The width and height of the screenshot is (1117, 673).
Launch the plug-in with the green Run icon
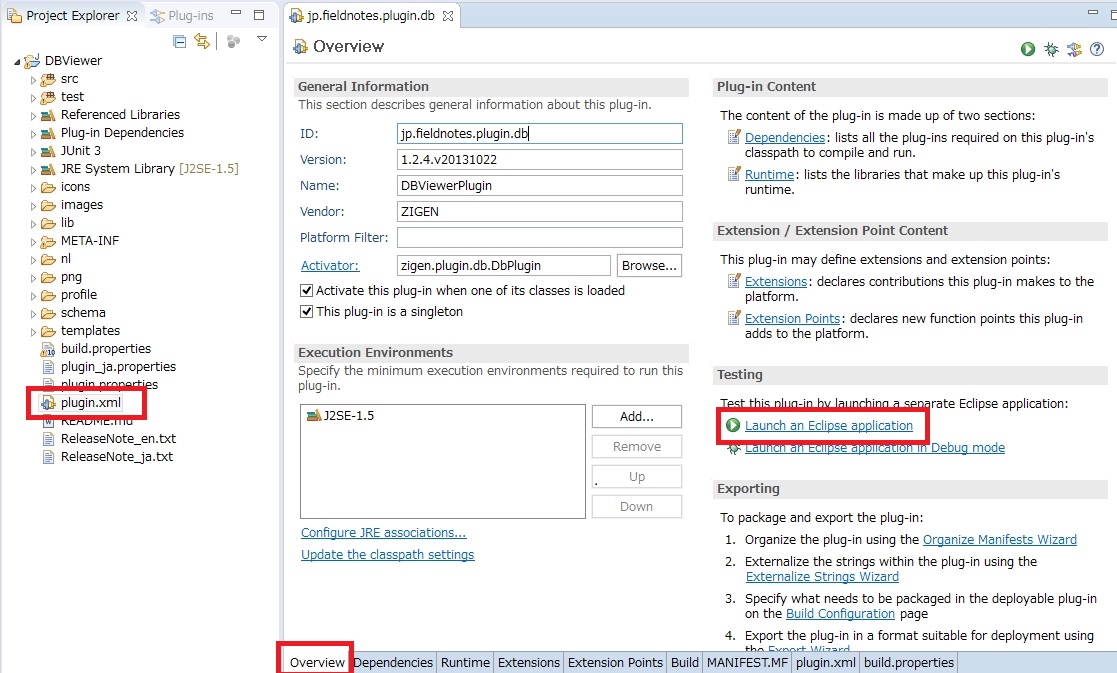[x=1028, y=48]
